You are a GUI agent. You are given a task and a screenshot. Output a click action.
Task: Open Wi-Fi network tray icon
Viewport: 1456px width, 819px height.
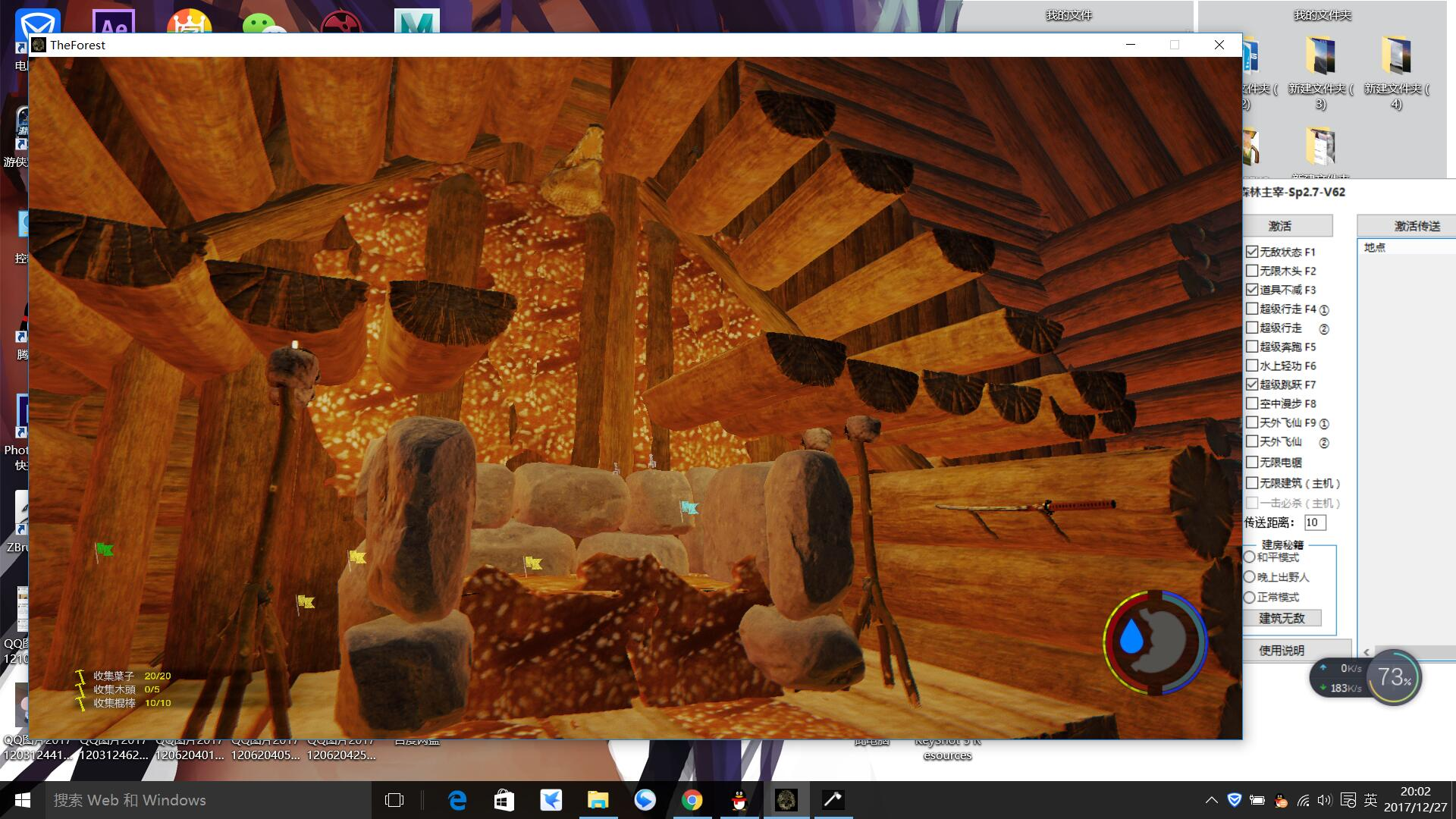click(x=1303, y=800)
